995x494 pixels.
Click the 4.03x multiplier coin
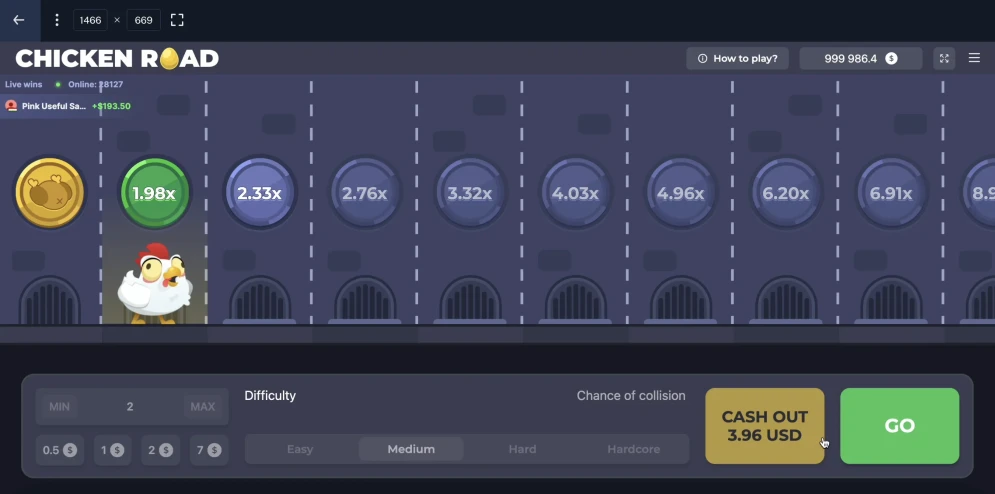(576, 193)
